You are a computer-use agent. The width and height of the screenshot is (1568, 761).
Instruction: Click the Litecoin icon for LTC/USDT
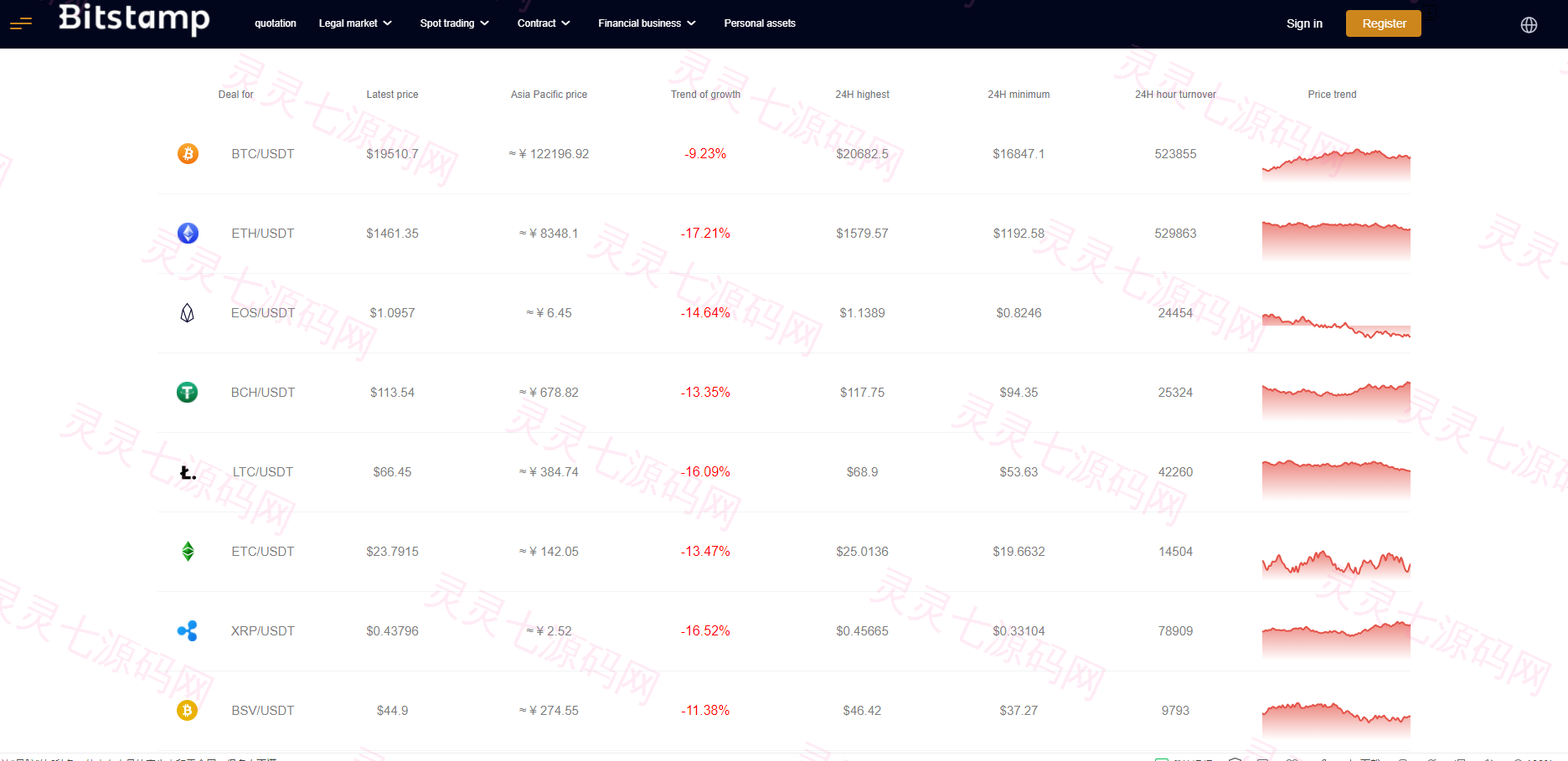point(188,472)
